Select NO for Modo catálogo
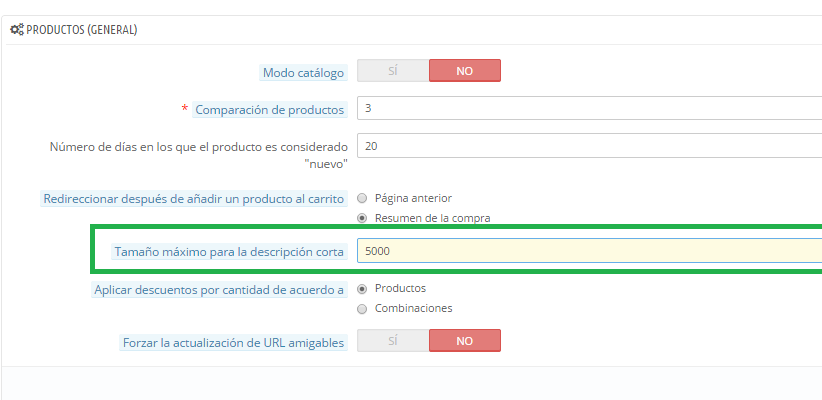Image resolution: width=822 pixels, height=400 pixels. (464, 71)
